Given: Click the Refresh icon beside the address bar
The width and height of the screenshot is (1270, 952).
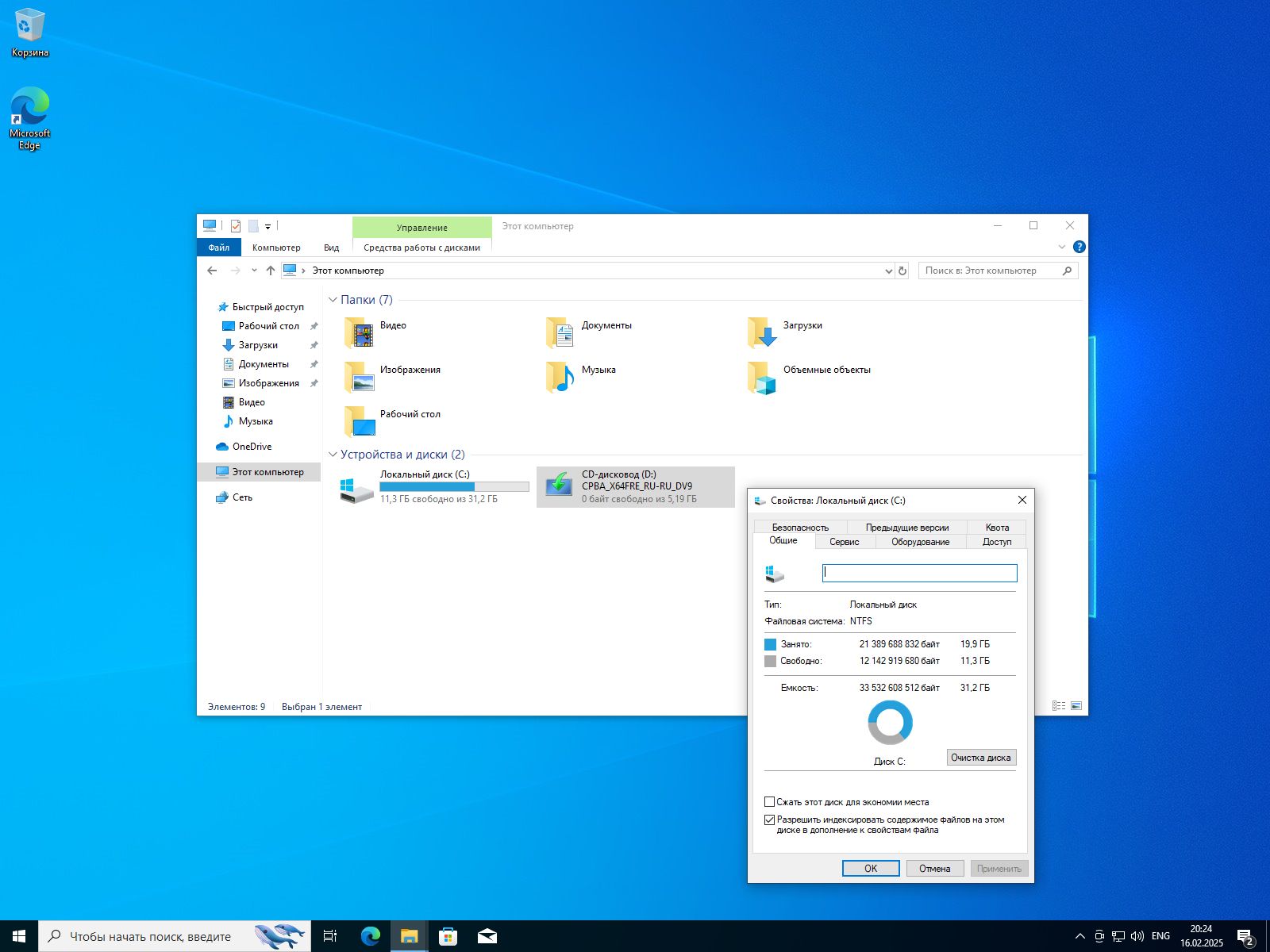Looking at the screenshot, I should coord(902,271).
